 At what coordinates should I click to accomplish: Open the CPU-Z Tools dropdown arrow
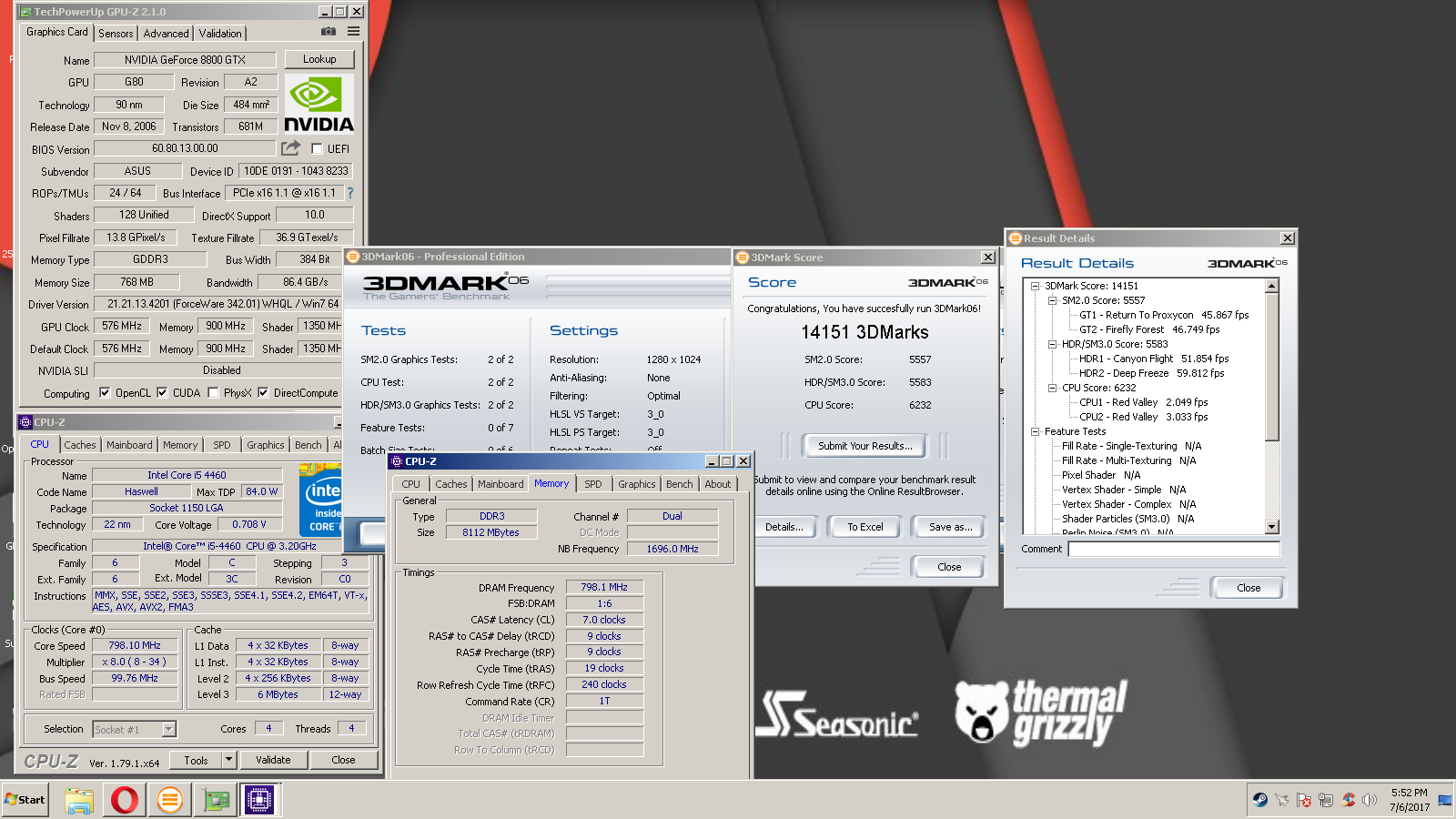(228, 759)
